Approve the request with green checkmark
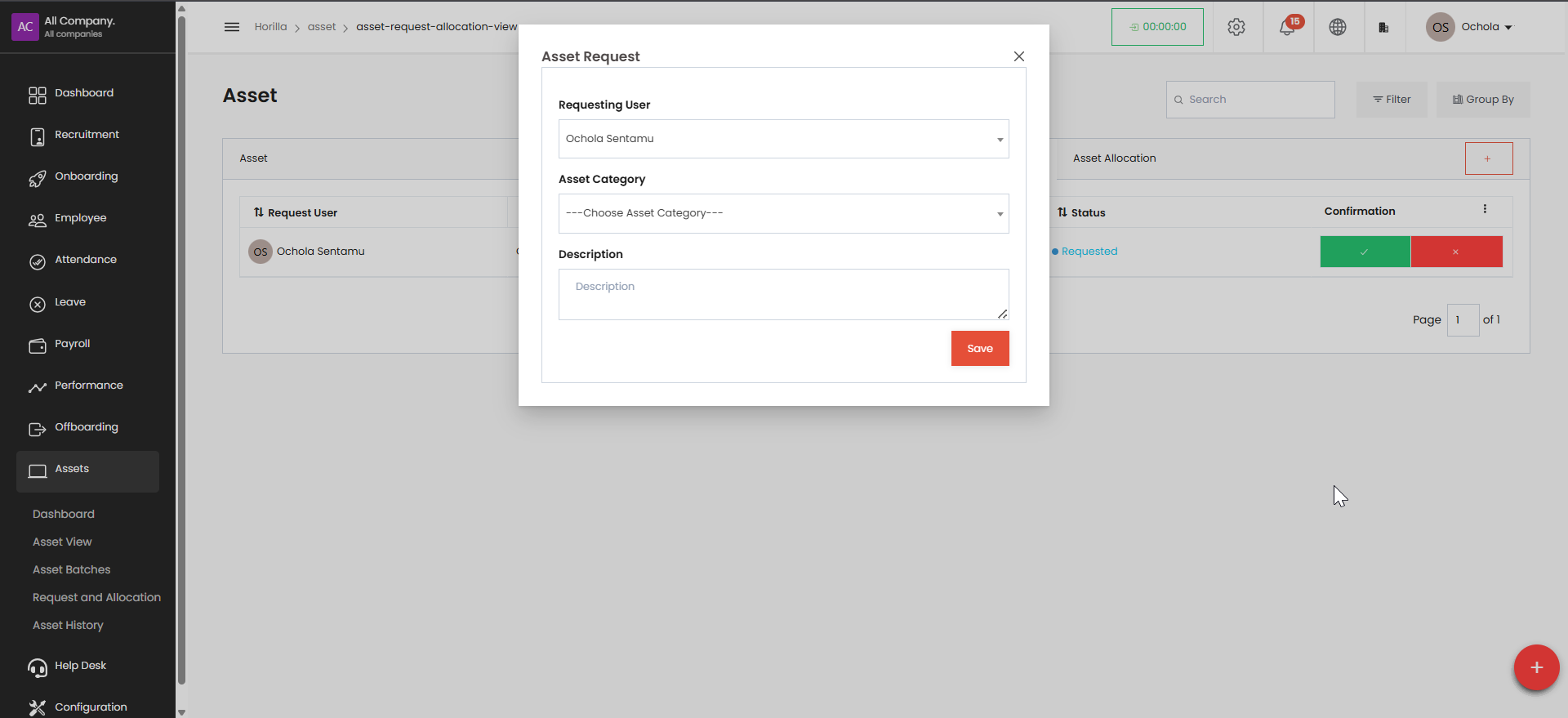 1365,252
